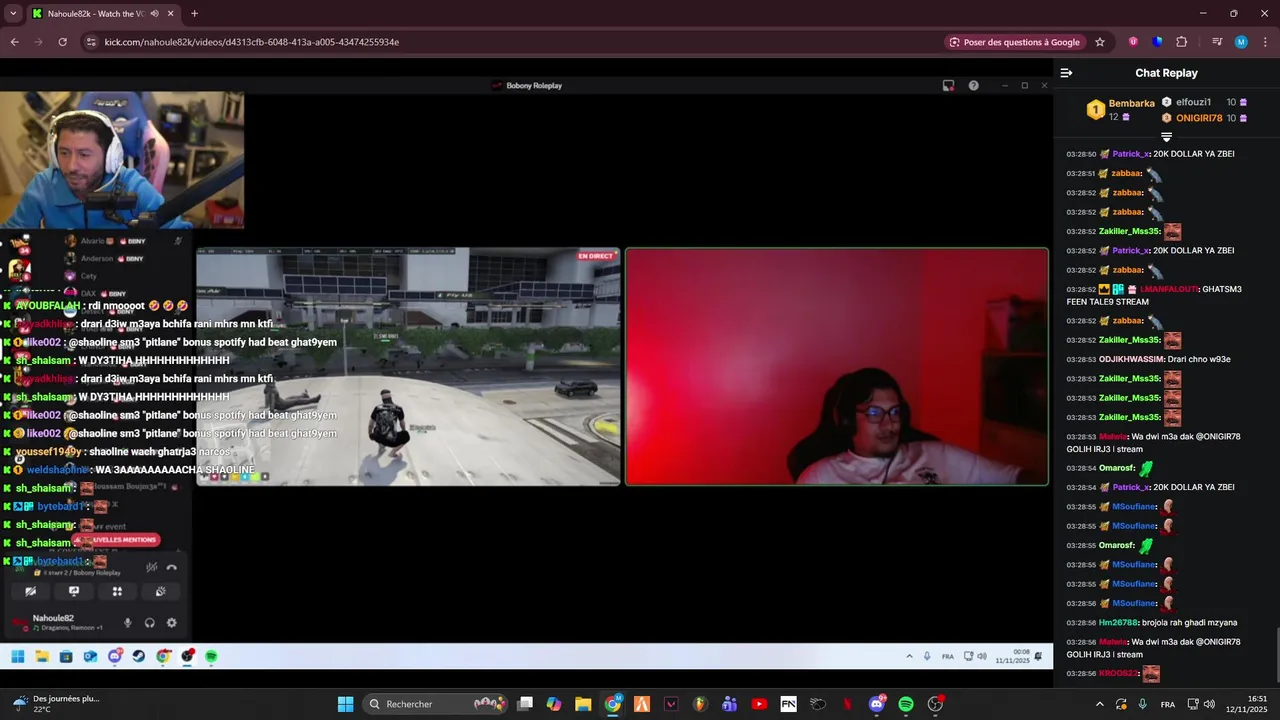The width and height of the screenshot is (1280, 720).
Task: Click LMANFALOUTI username in chat
Action: tap(1170, 289)
